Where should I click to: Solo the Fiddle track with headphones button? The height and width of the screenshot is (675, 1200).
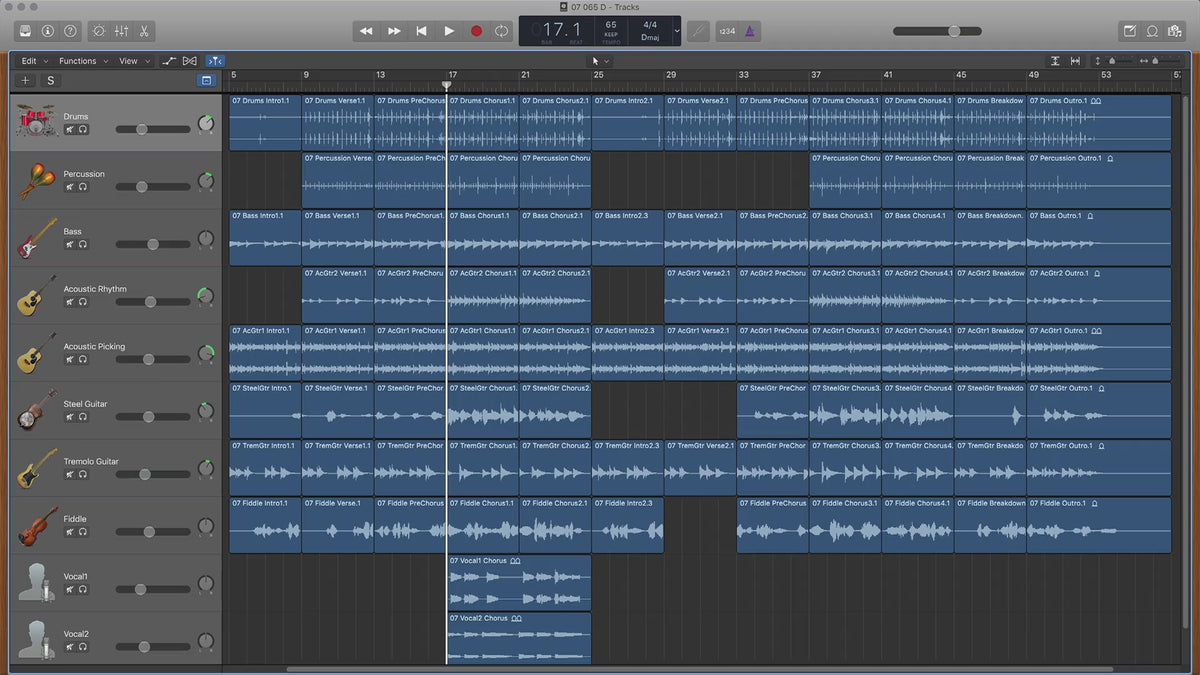coord(83,532)
